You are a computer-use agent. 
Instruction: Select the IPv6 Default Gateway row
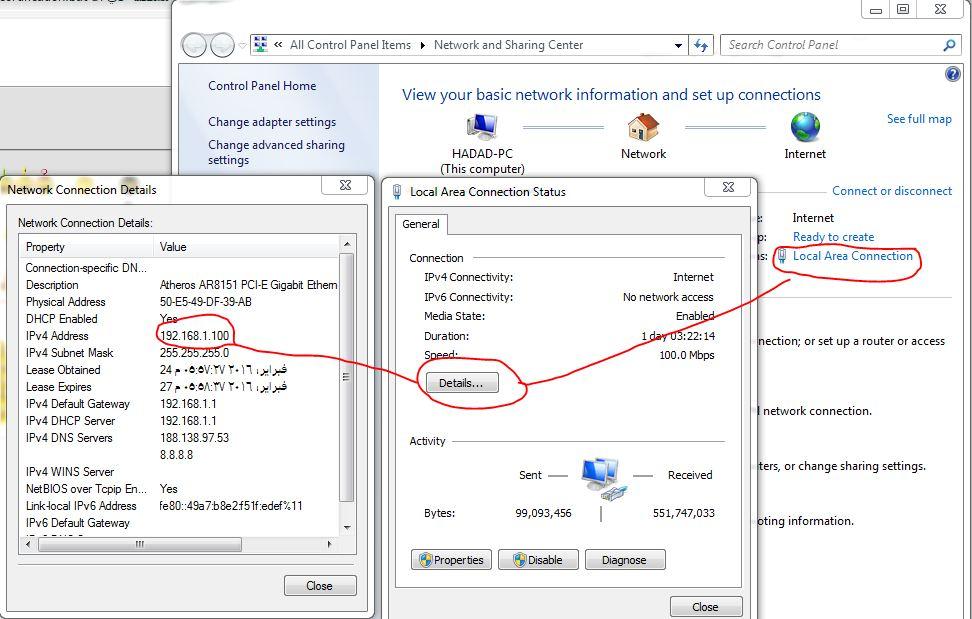[x=179, y=523]
